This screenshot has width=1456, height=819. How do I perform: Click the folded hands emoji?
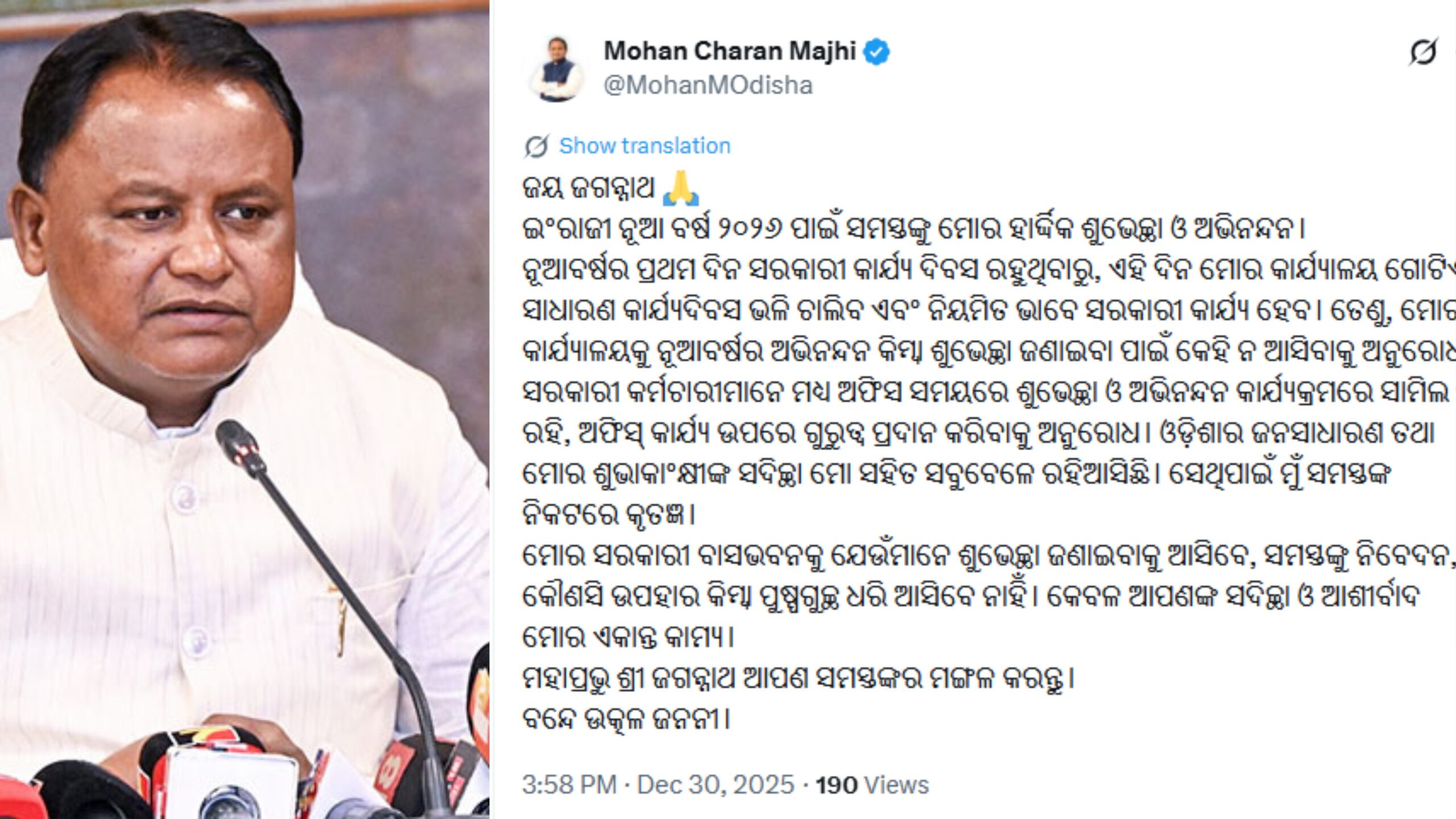point(681,189)
